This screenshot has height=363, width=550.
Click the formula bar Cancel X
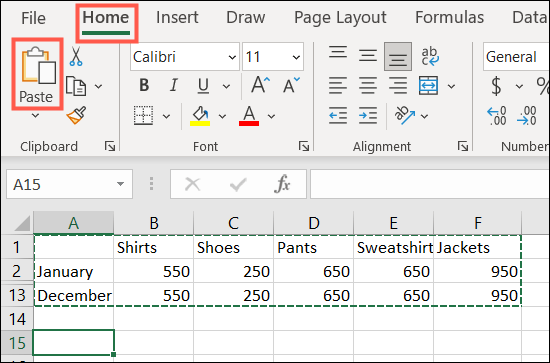pos(193,184)
